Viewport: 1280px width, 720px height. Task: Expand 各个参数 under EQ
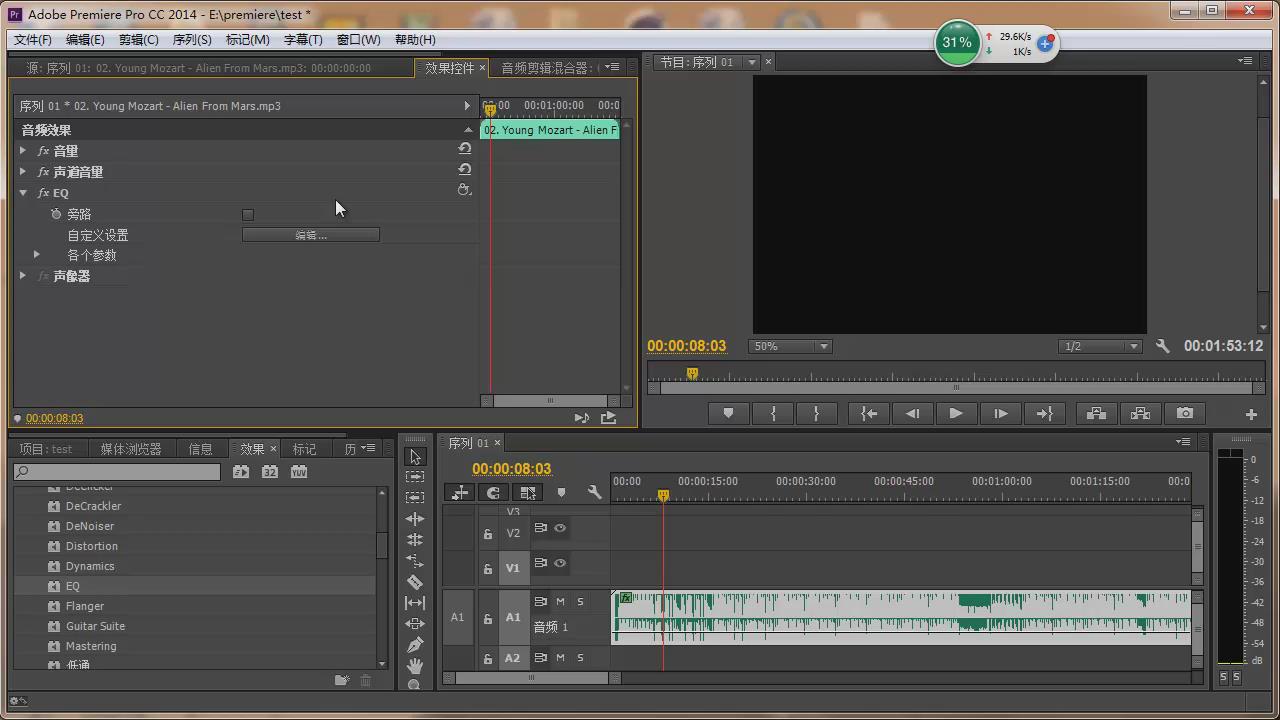tap(37, 254)
